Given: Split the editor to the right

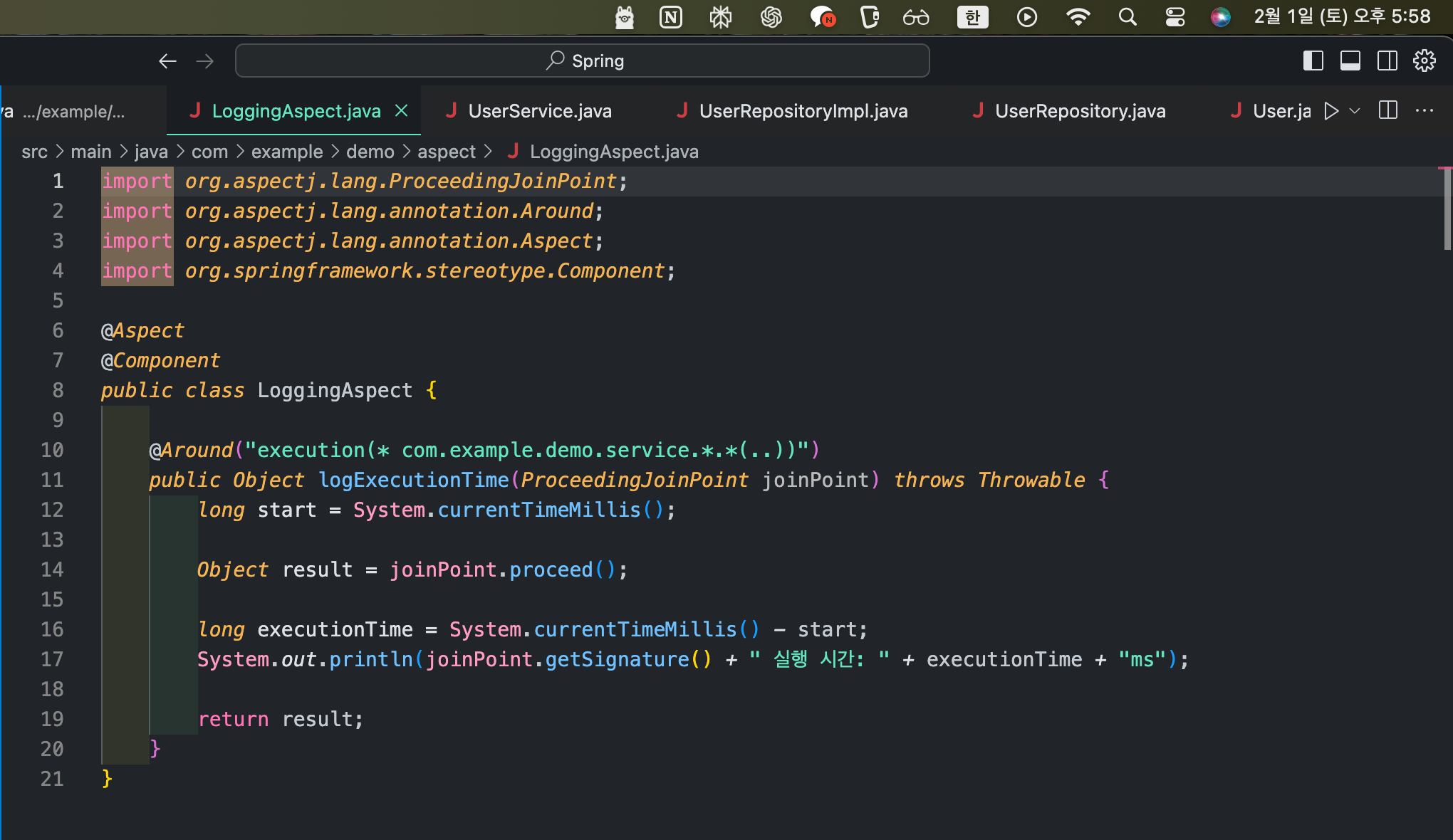Looking at the screenshot, I should tap(1387, 111).
